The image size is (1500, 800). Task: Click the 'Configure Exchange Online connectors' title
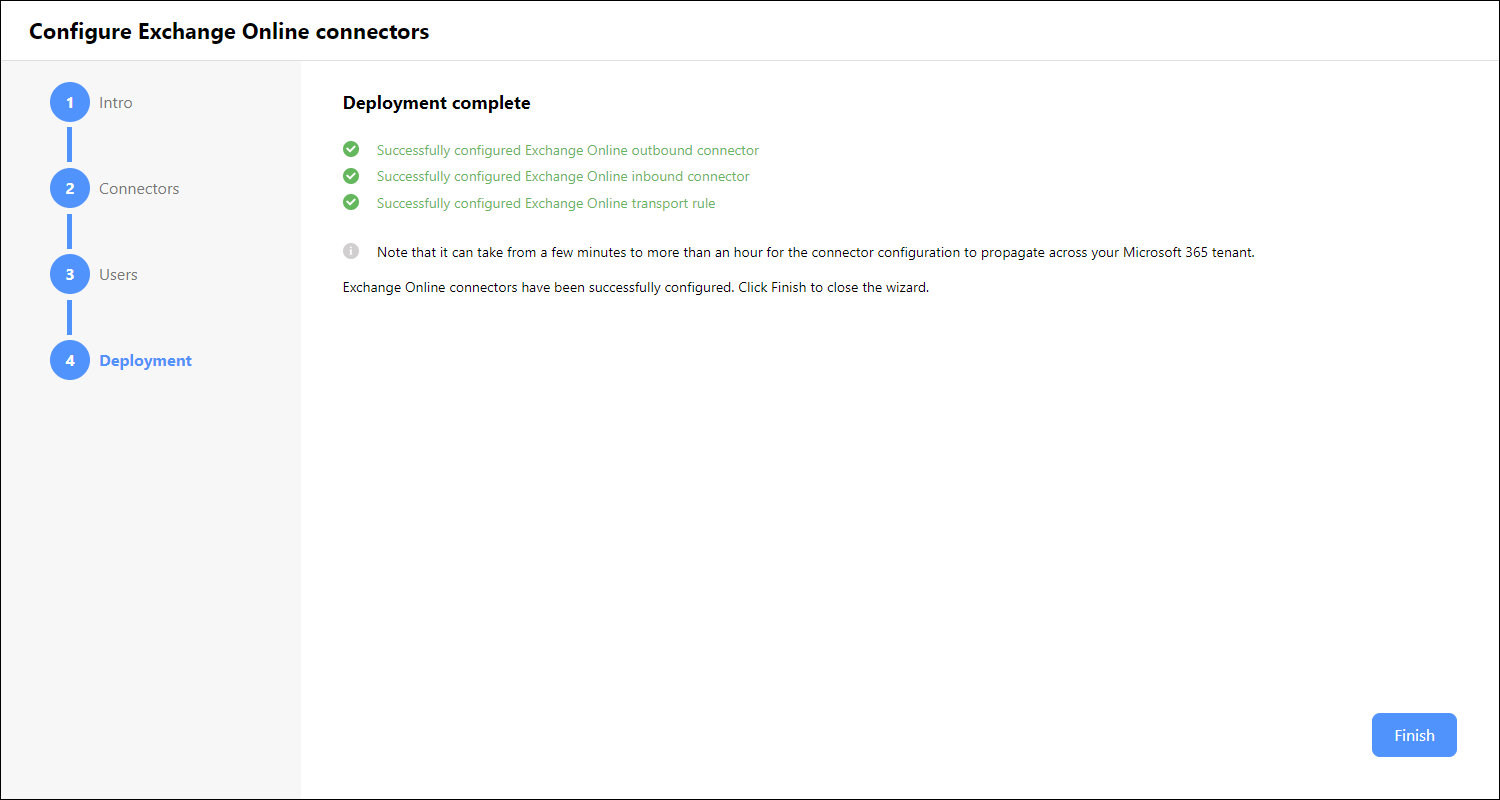point(229,31)
